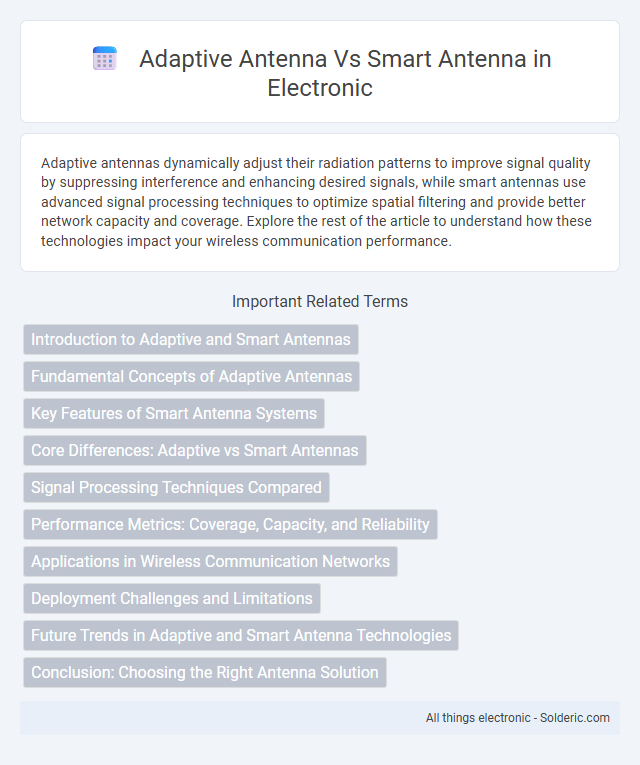
Task: Open Performance Metrics: Coverage, Capacity, and Reliability
Action: [x=230, y=524]
